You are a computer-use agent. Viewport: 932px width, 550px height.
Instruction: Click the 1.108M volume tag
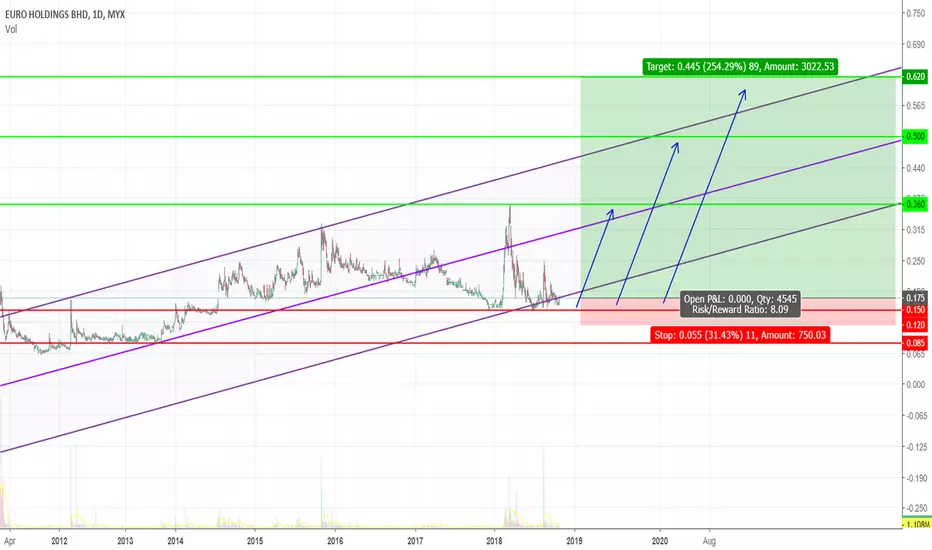coord(916,524)
